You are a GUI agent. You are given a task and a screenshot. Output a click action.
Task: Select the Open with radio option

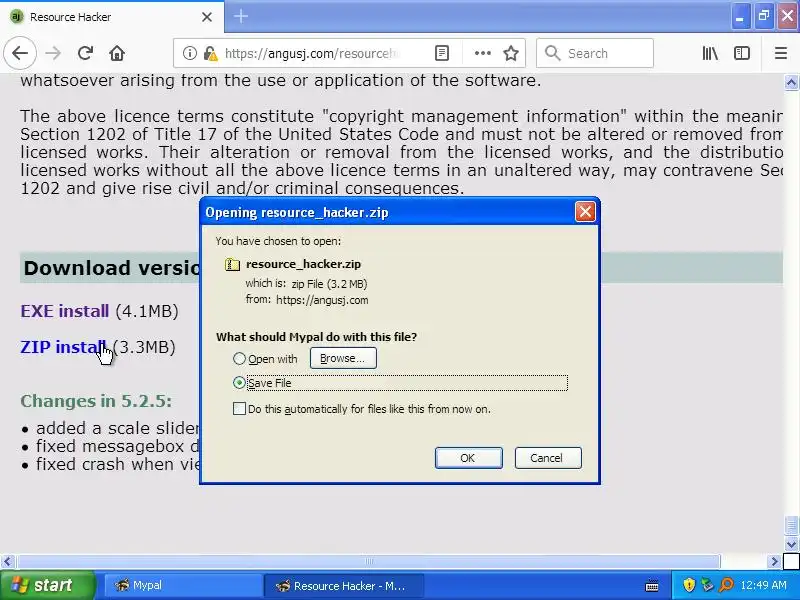(239, 359)
